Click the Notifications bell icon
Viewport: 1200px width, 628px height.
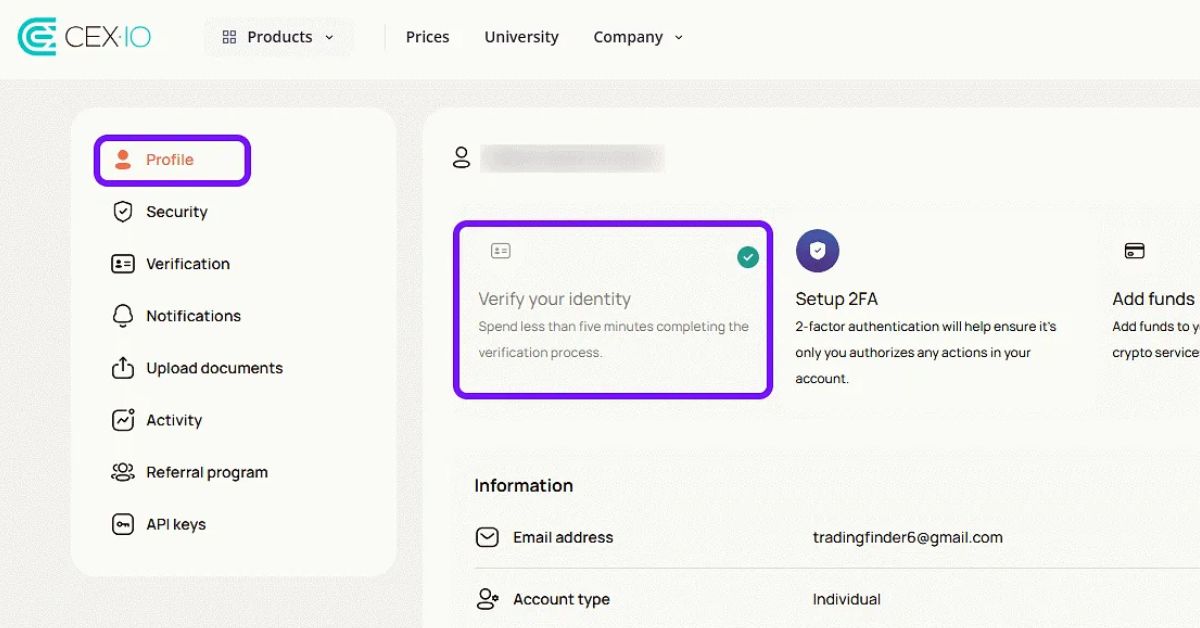(123, 316)
